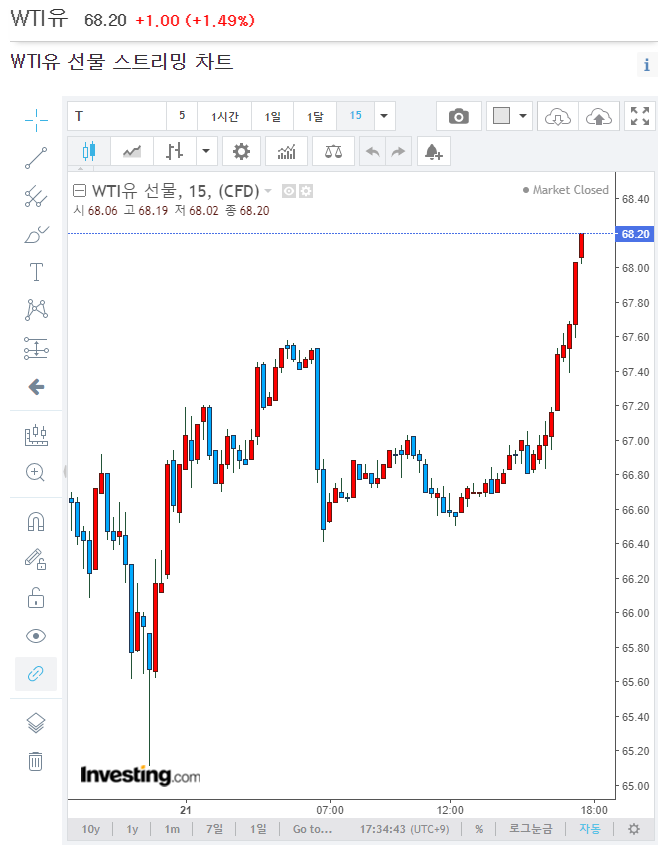This screenshot has width=658, height=849.
Task: Toggle the 로그눈금 scale
Action: 531,829
